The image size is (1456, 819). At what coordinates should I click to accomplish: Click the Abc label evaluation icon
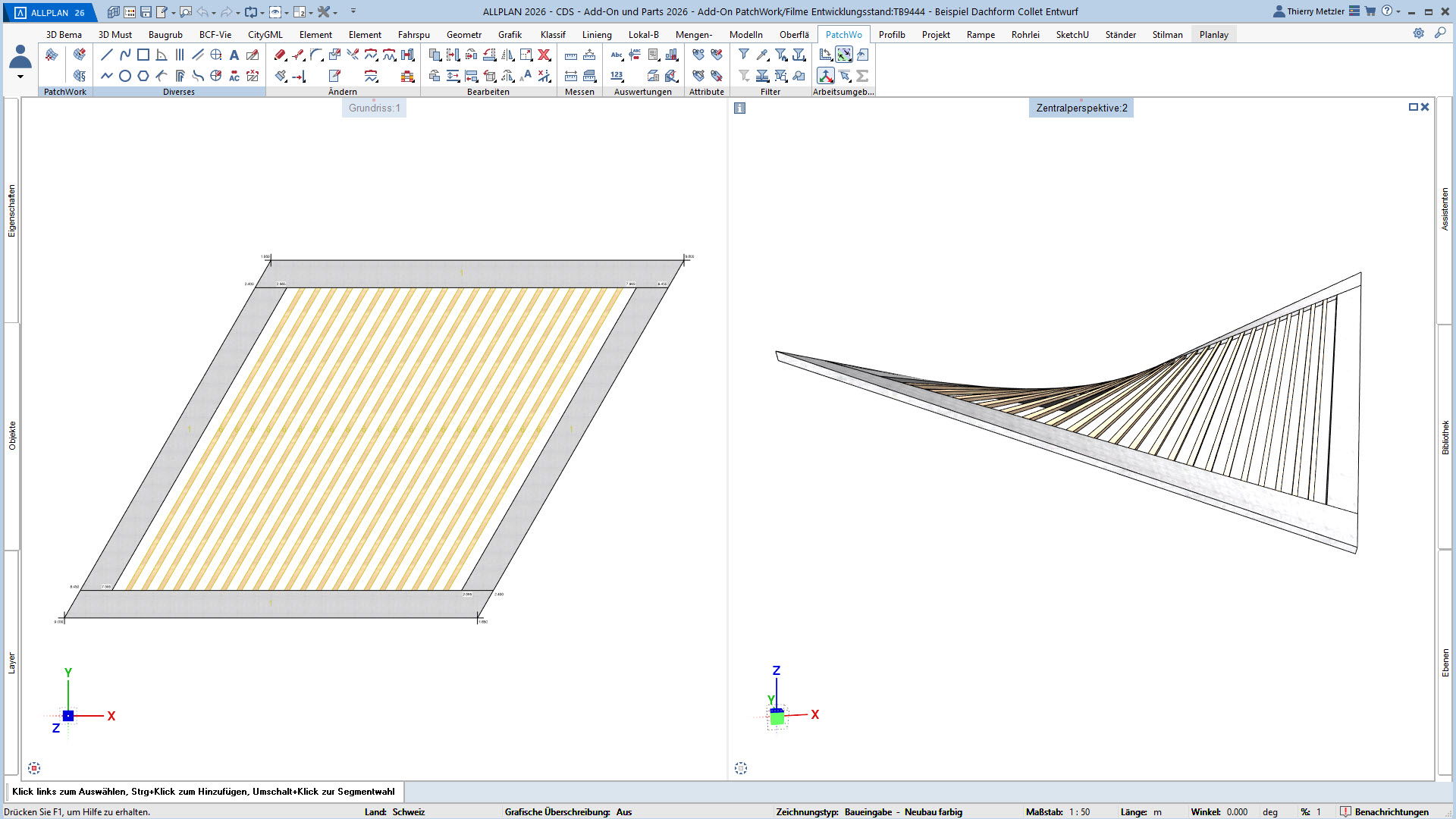[x=617, y=55]
